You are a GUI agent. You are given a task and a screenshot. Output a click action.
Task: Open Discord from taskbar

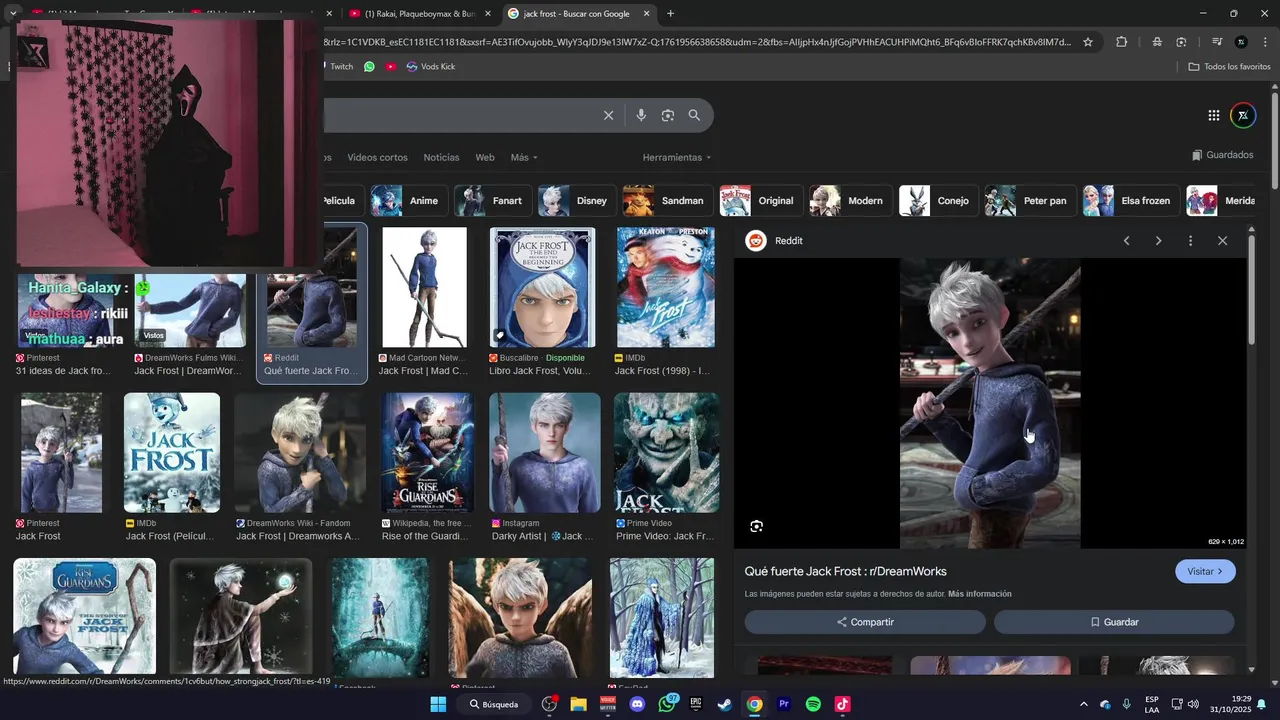pos(637,704)
